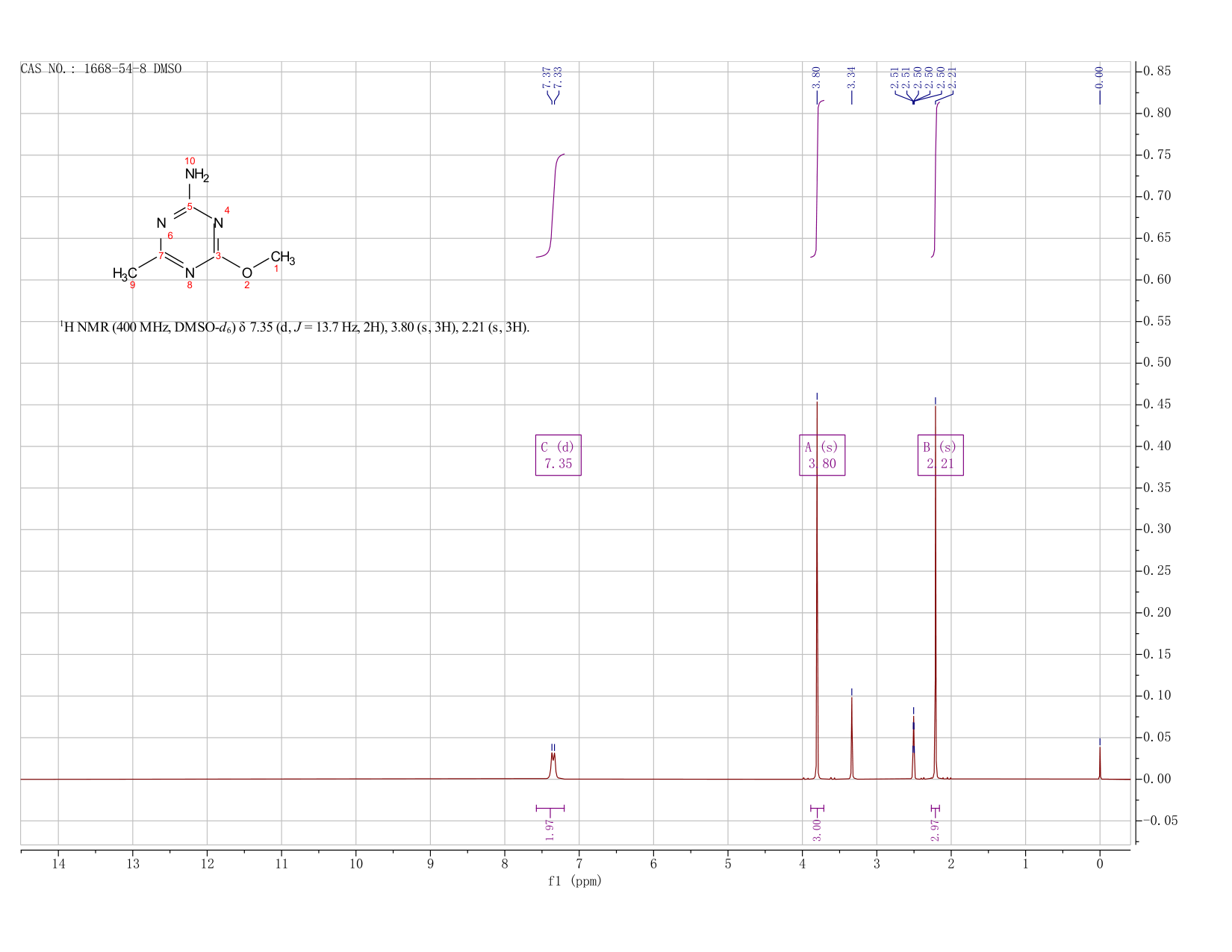
Task: Click the TMS peak at 0 ppm
Action: click(1100, 763)
